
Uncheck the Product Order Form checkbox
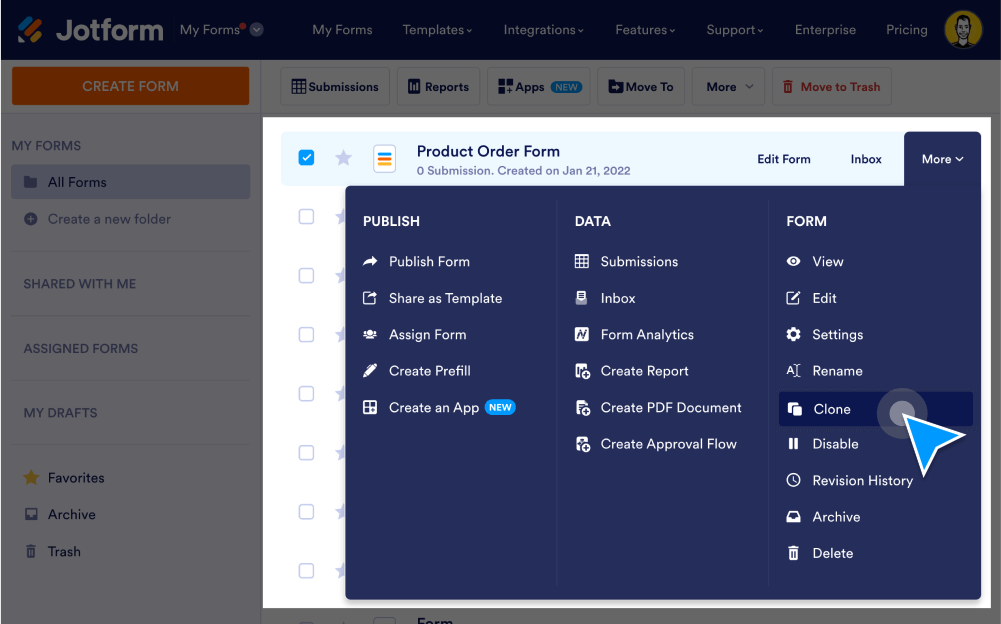coord(306,156)
